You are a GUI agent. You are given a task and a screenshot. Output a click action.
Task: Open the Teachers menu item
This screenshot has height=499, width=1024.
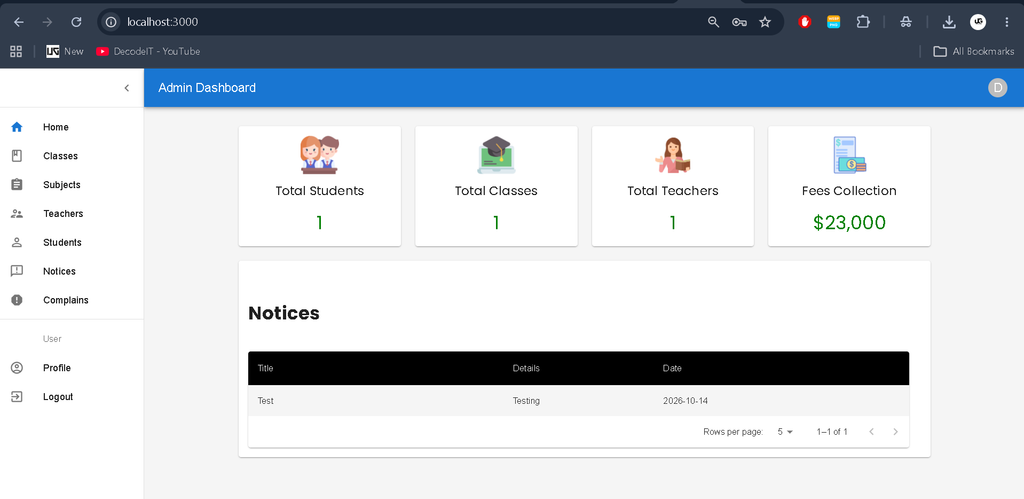(x=72, y=214)
